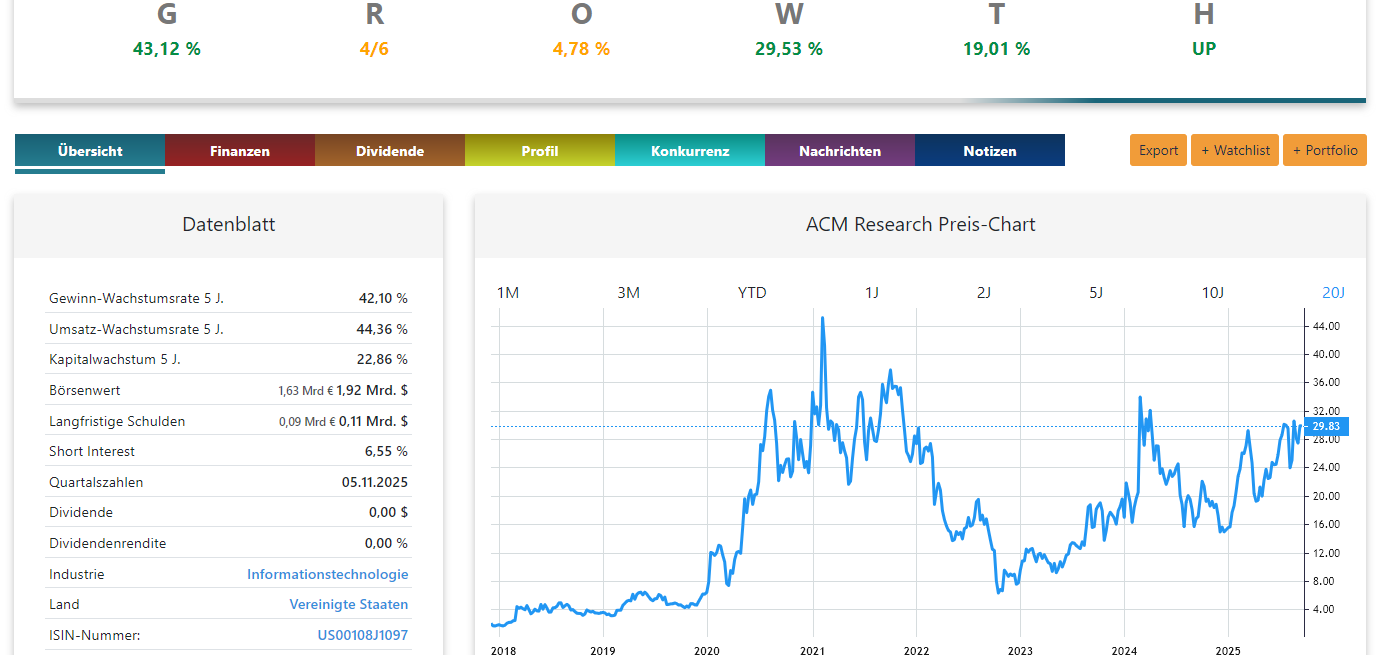1378x655 pixels.
Task: Click Gewinn-Wachstumsrate 5 J. label
Action: pyautogui.click(x=136, y=298)
